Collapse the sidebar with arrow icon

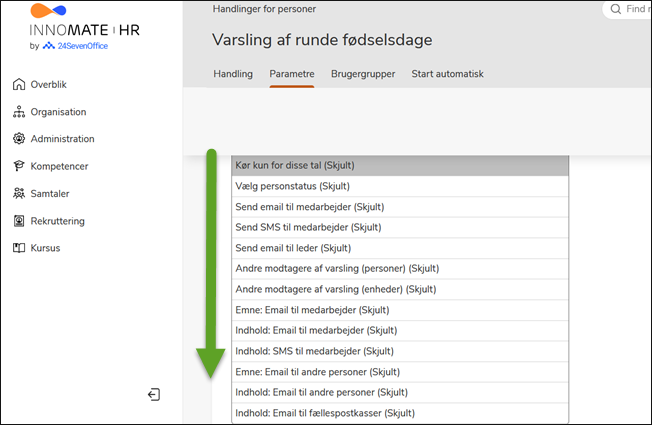point(154,395)
